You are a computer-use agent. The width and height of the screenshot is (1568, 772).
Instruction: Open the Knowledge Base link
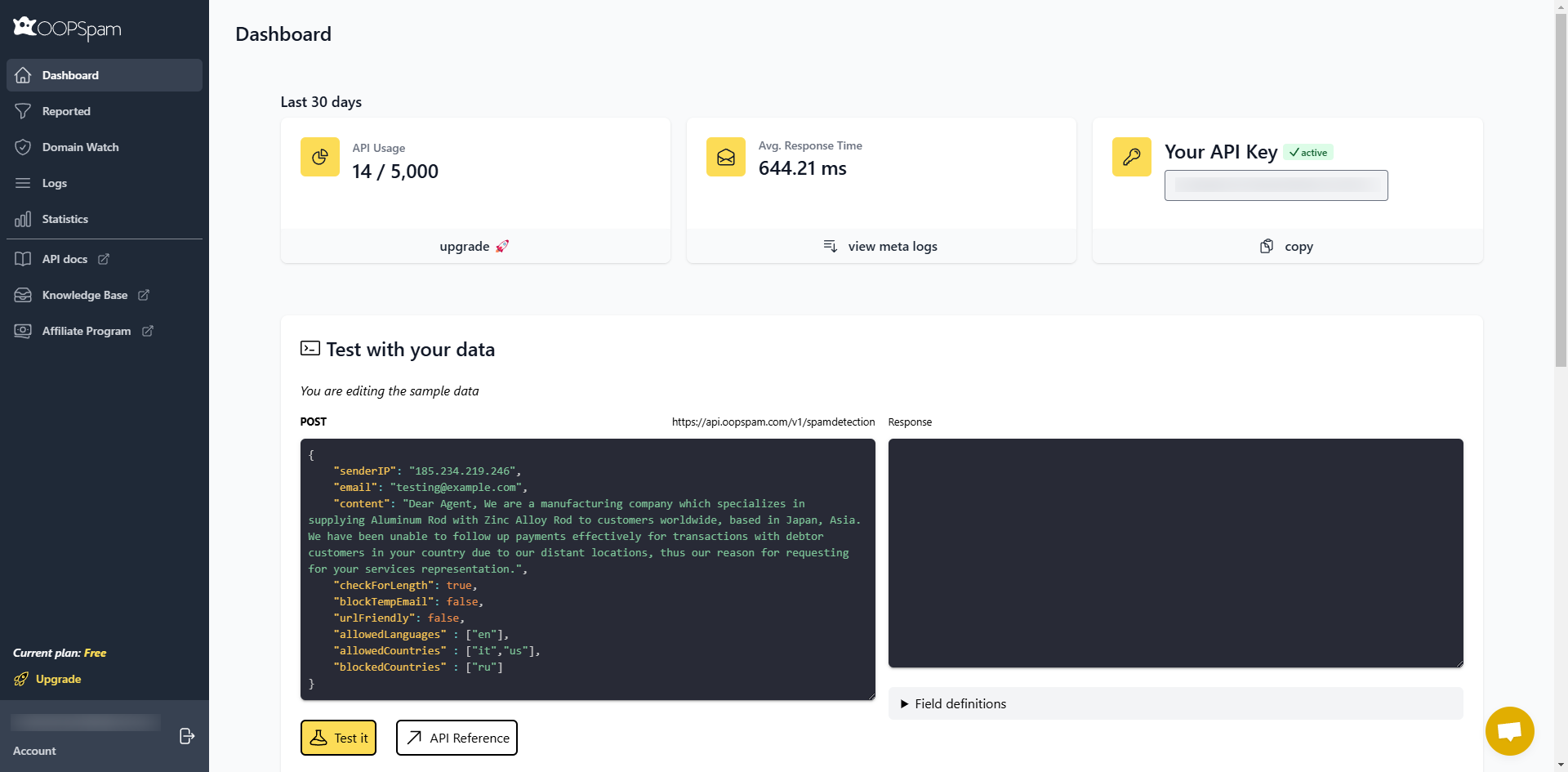(85, 295)
